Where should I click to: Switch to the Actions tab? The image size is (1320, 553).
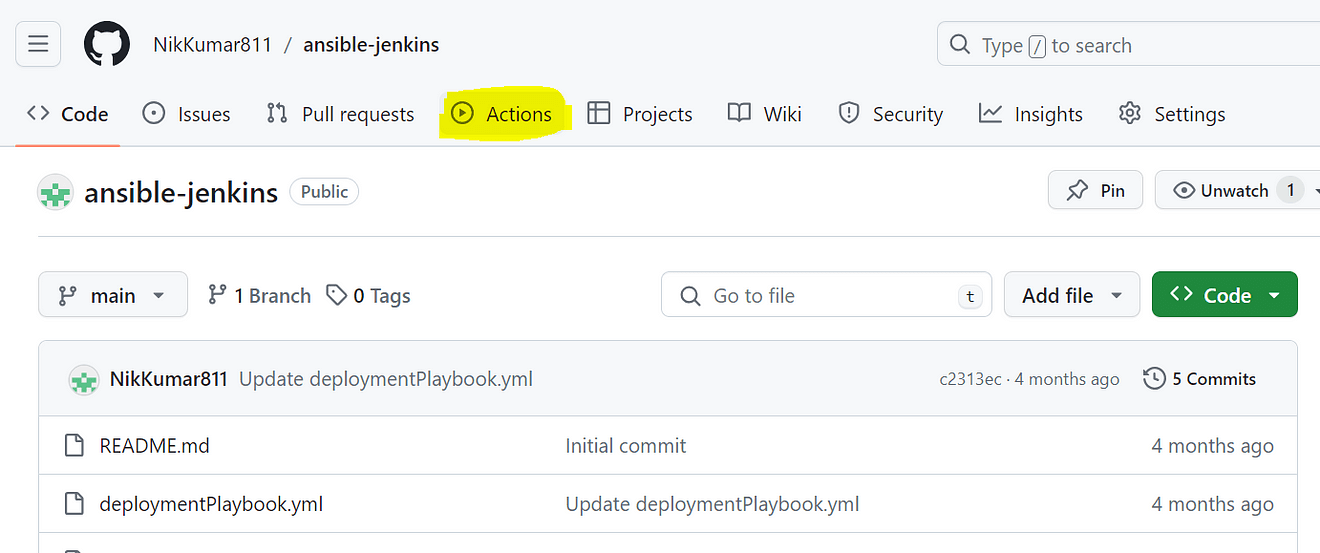502,114
